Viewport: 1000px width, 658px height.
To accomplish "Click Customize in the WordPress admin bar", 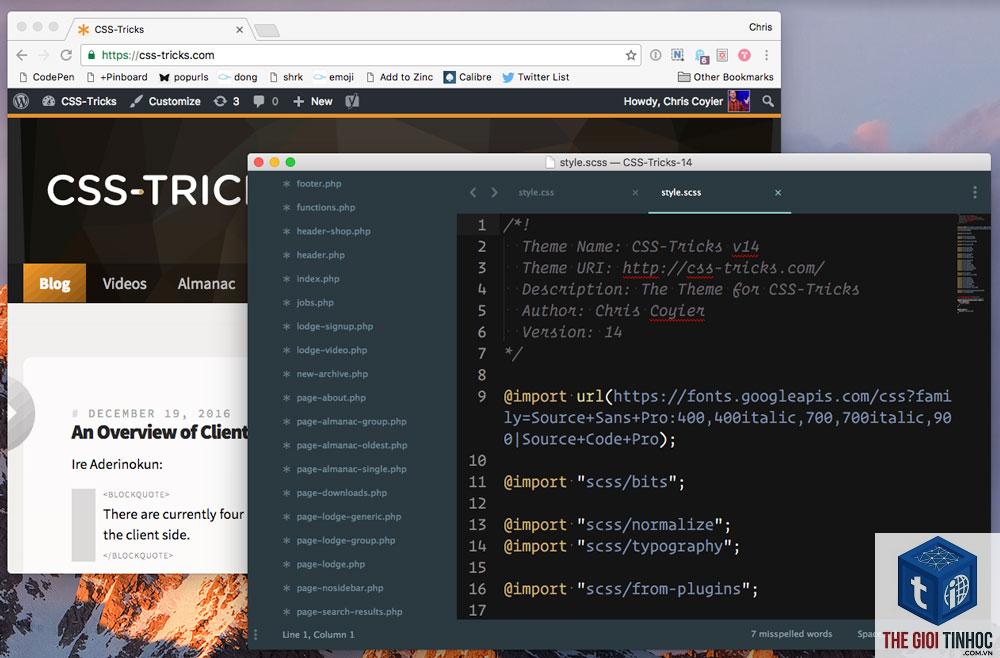I will click(x=165, y=101).
